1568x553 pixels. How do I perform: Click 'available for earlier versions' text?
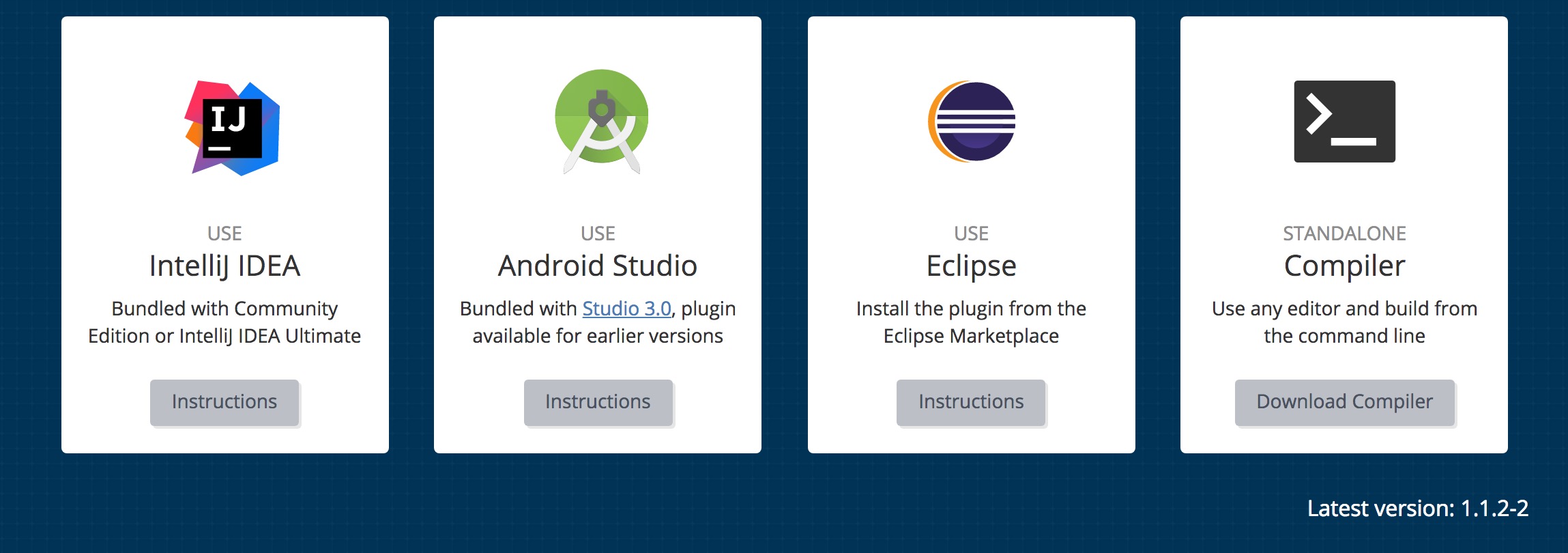click(x=598, y=336)
